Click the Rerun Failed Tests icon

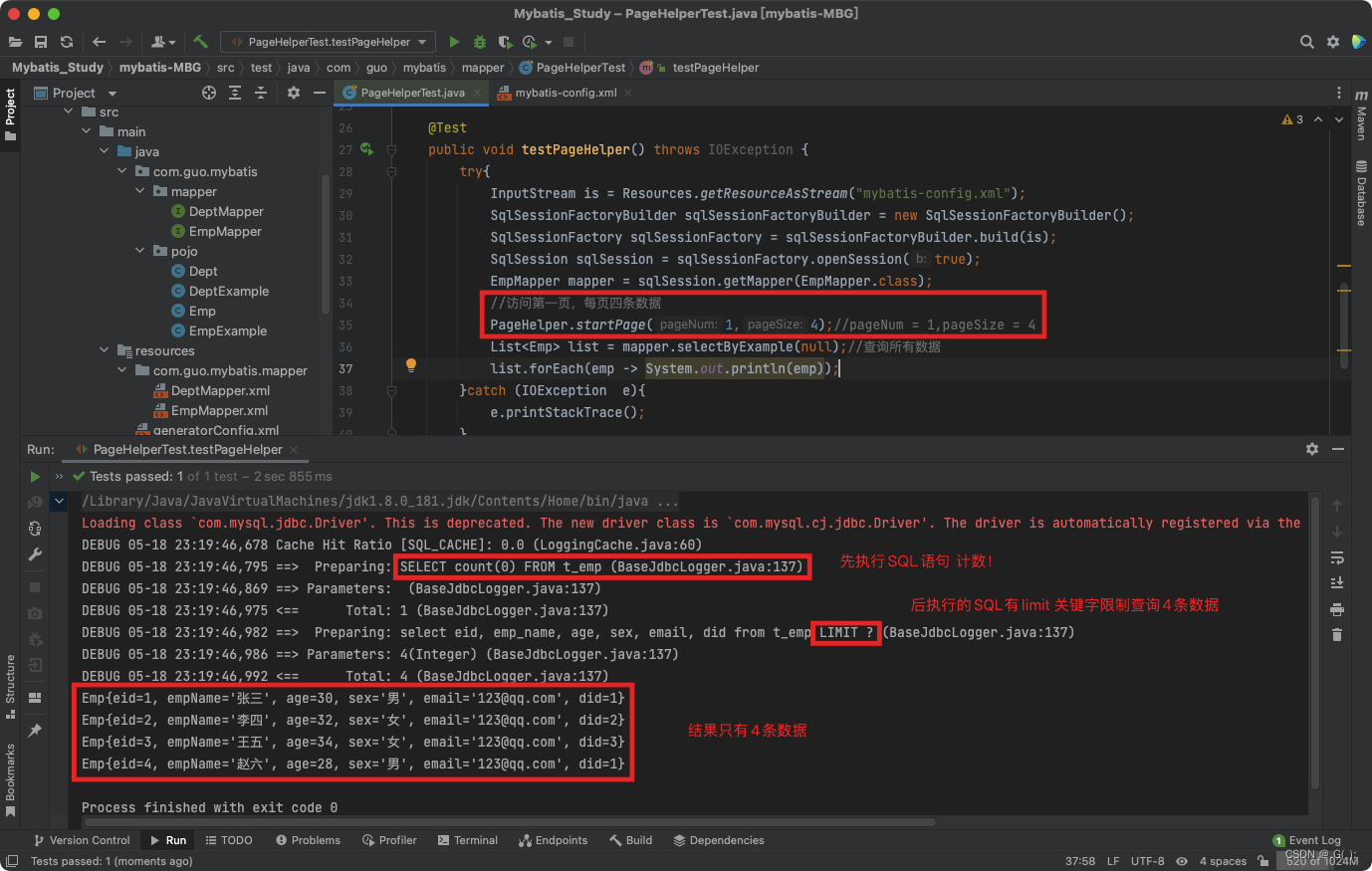[35, 503]
